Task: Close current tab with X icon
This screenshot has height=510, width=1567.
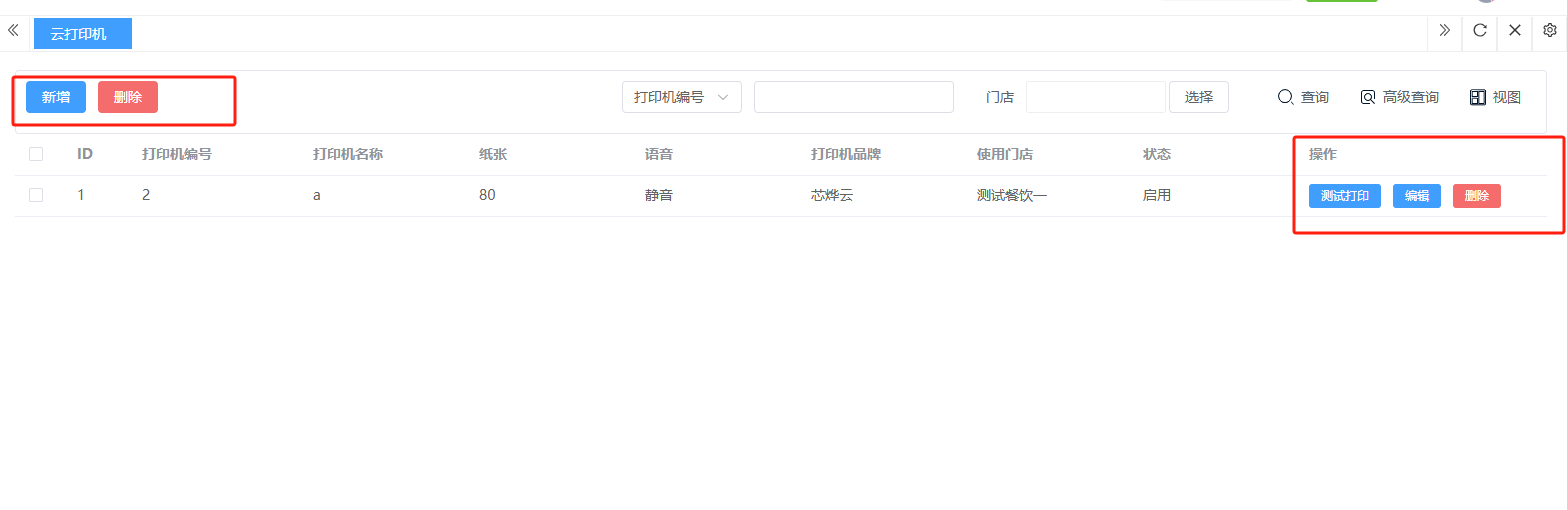Action: [1514, 31]
